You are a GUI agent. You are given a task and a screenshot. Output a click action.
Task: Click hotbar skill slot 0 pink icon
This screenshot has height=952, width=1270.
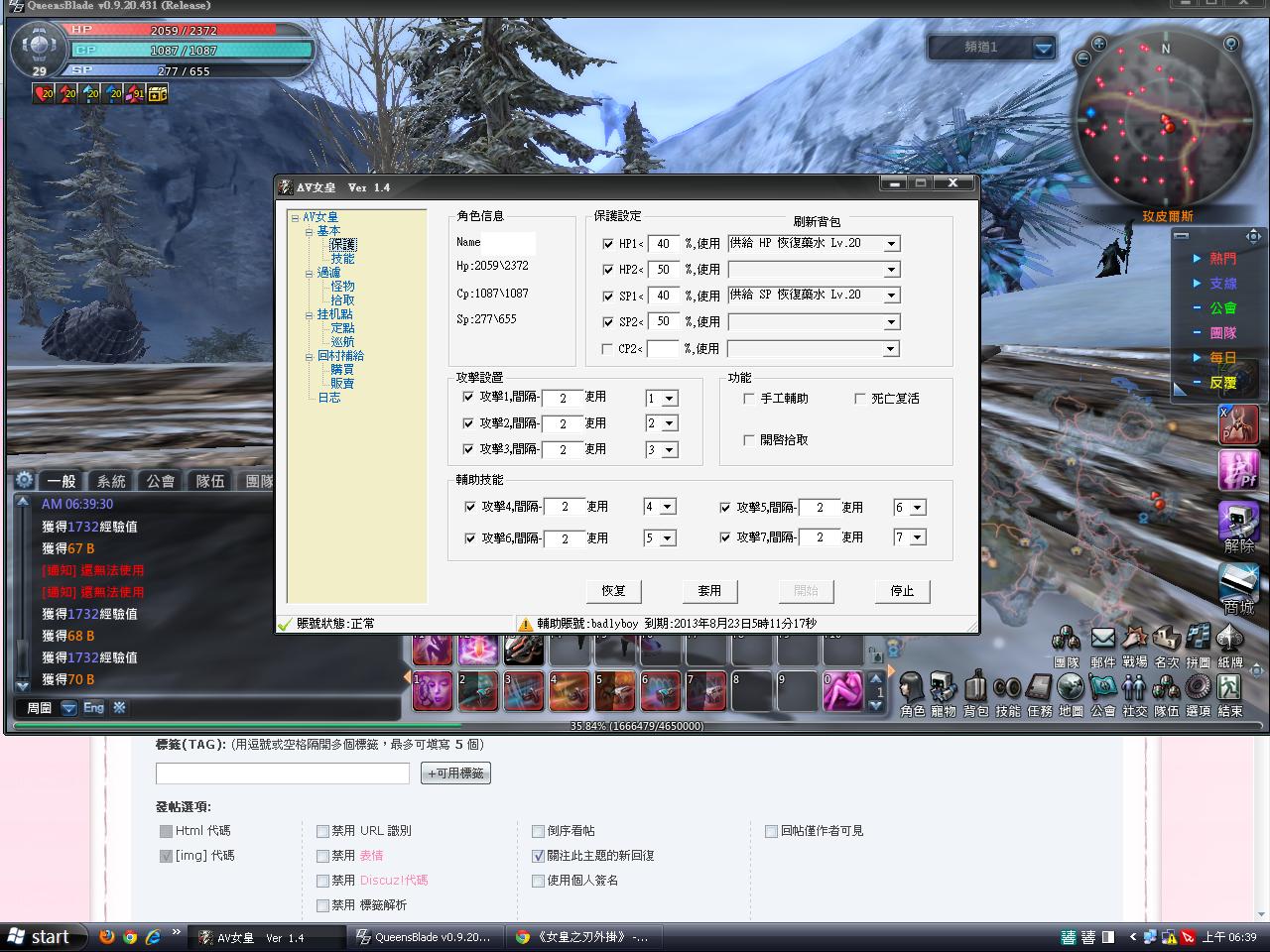click(x=842, y=691)
